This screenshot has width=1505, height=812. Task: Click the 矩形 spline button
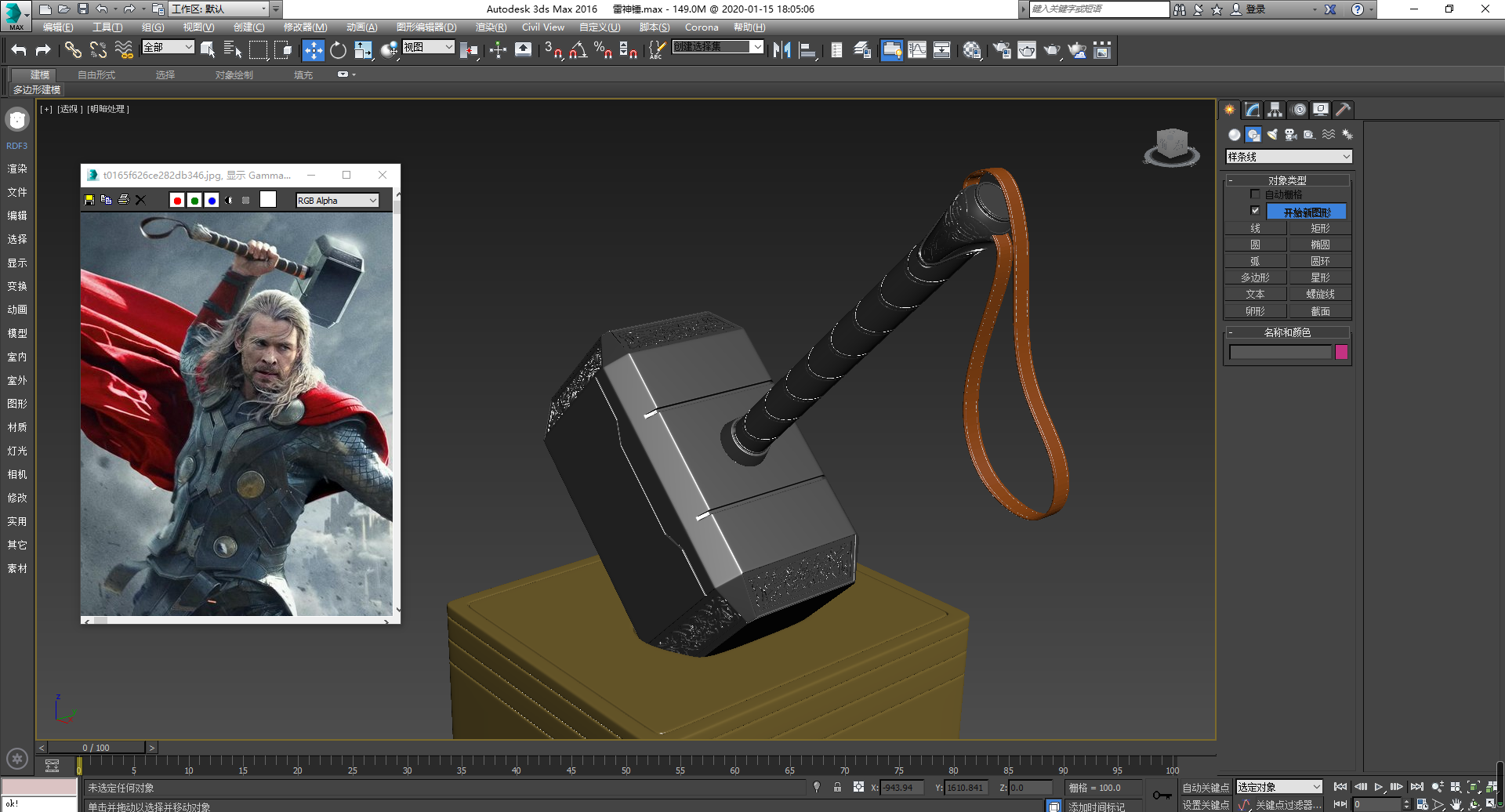[1320, 228]
